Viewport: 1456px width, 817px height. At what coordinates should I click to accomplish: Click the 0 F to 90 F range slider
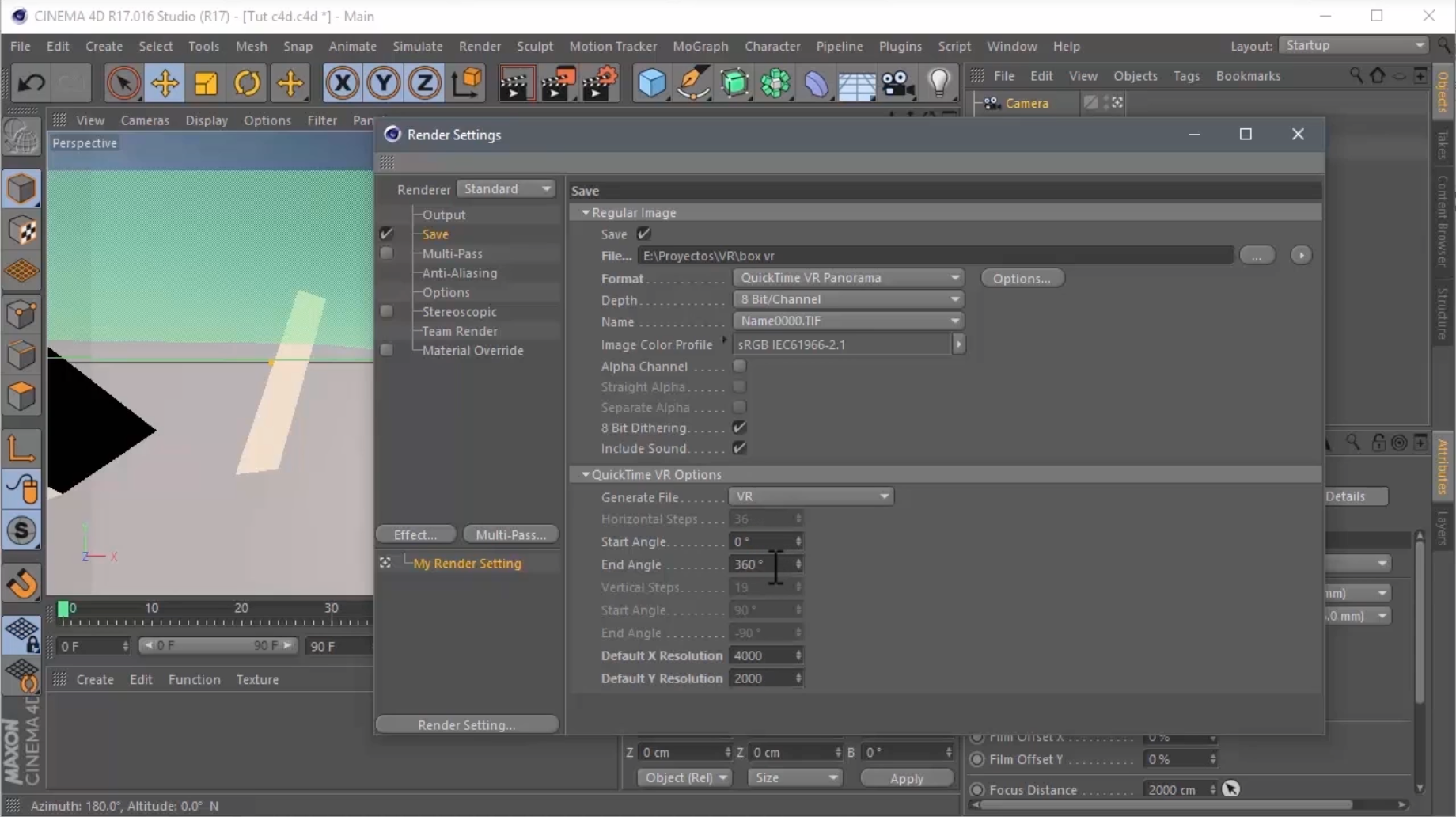[x=218, y=645]
